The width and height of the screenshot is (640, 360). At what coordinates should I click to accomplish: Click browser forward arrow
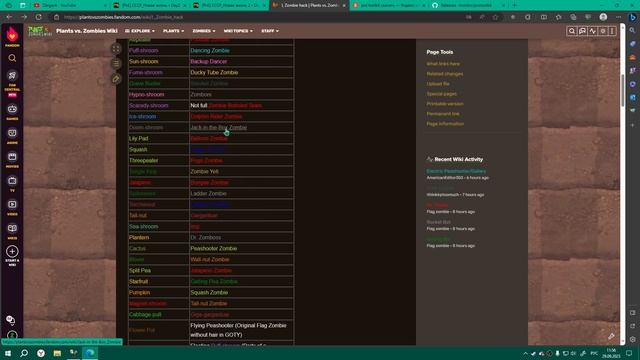(24, 17)
